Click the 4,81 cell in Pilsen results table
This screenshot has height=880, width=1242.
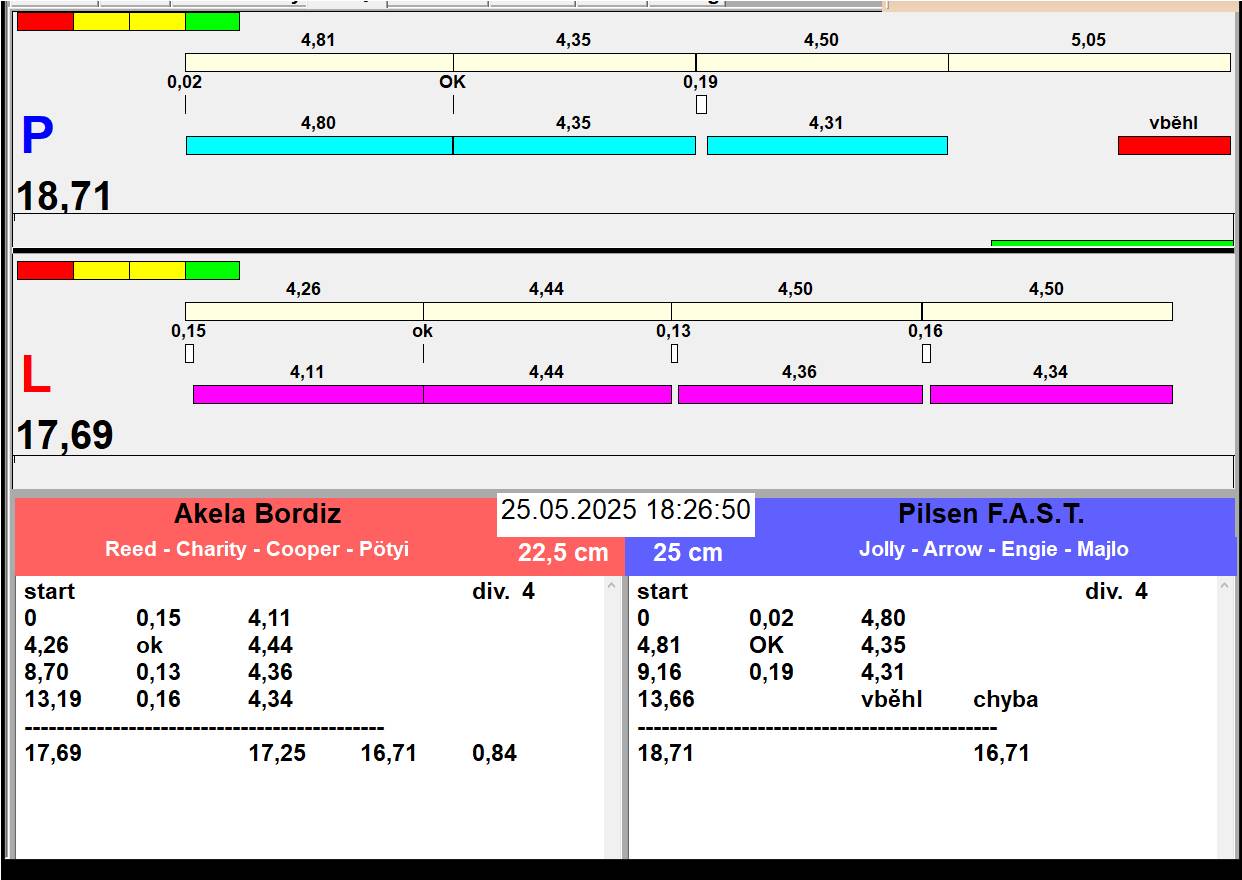pos(660,645)
